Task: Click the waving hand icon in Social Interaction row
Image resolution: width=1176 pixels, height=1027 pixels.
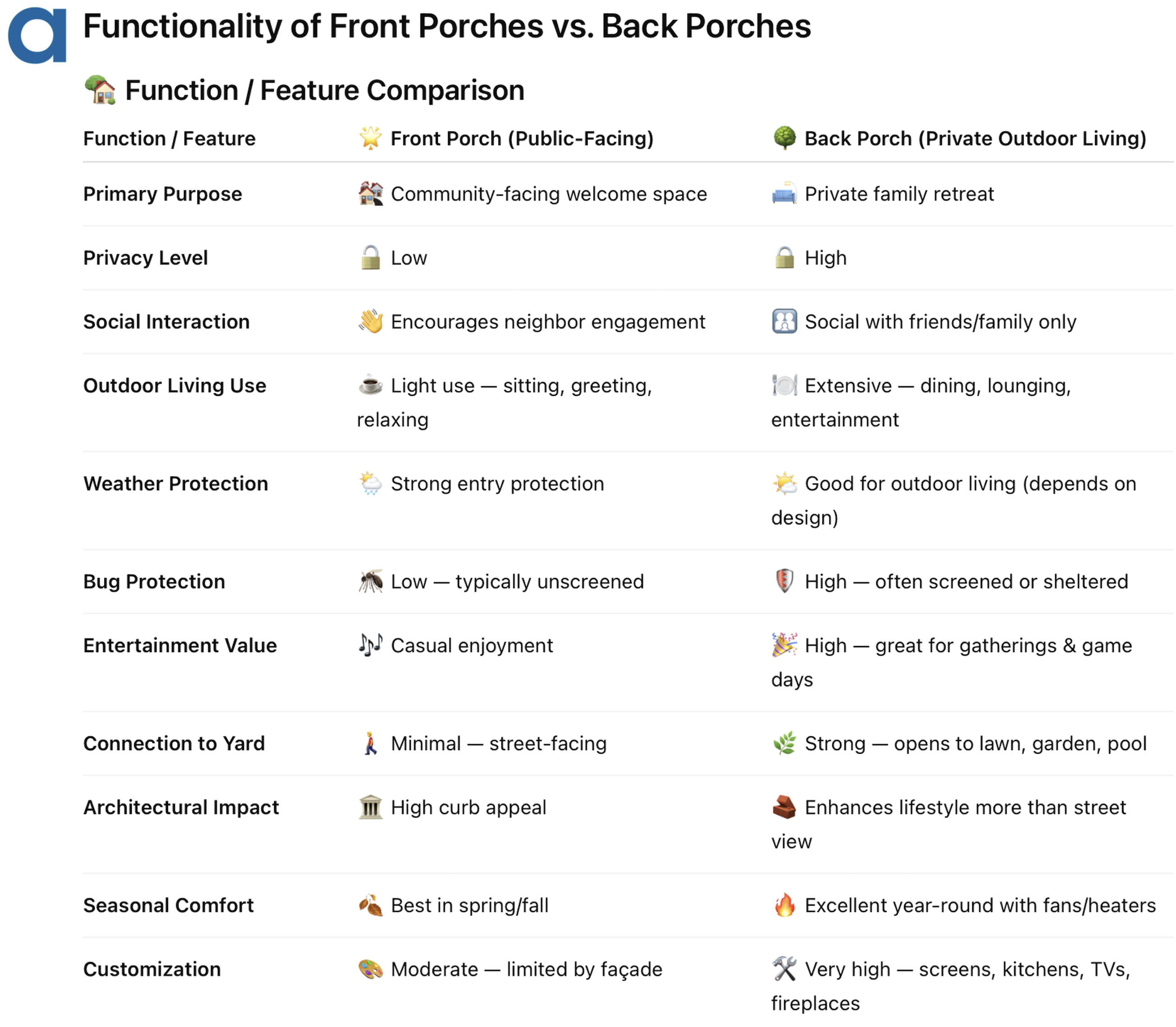Action: point(371,321)
